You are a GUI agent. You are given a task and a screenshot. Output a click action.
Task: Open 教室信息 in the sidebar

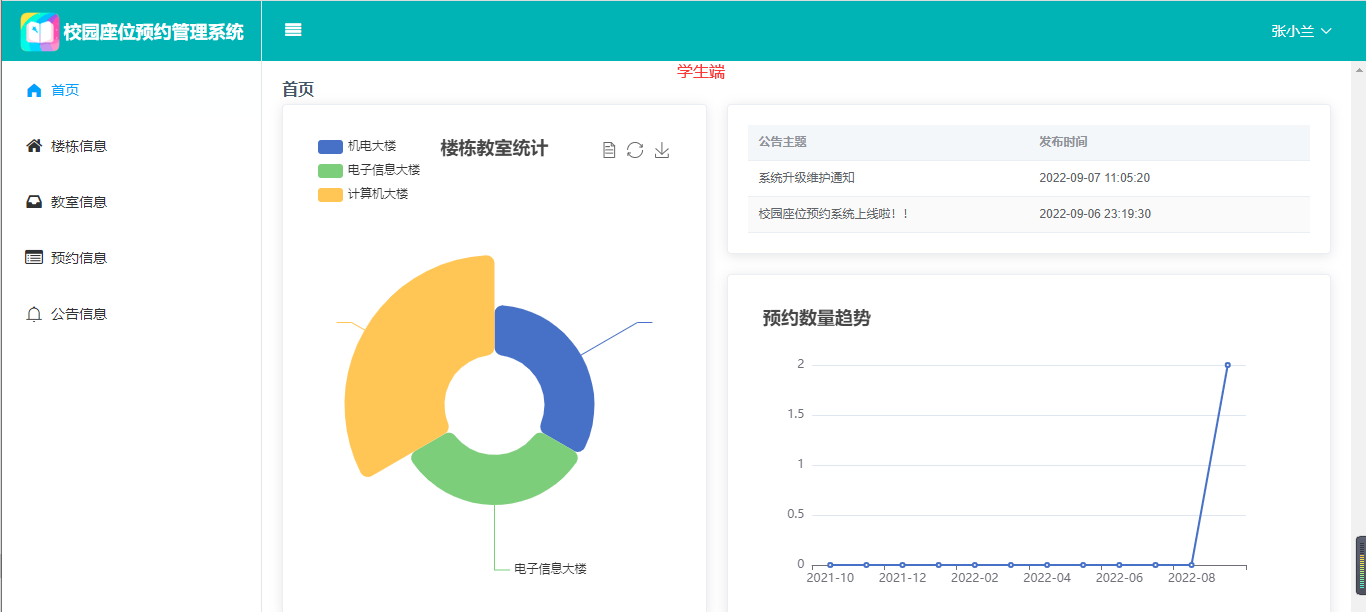click(x=78, y=202)
